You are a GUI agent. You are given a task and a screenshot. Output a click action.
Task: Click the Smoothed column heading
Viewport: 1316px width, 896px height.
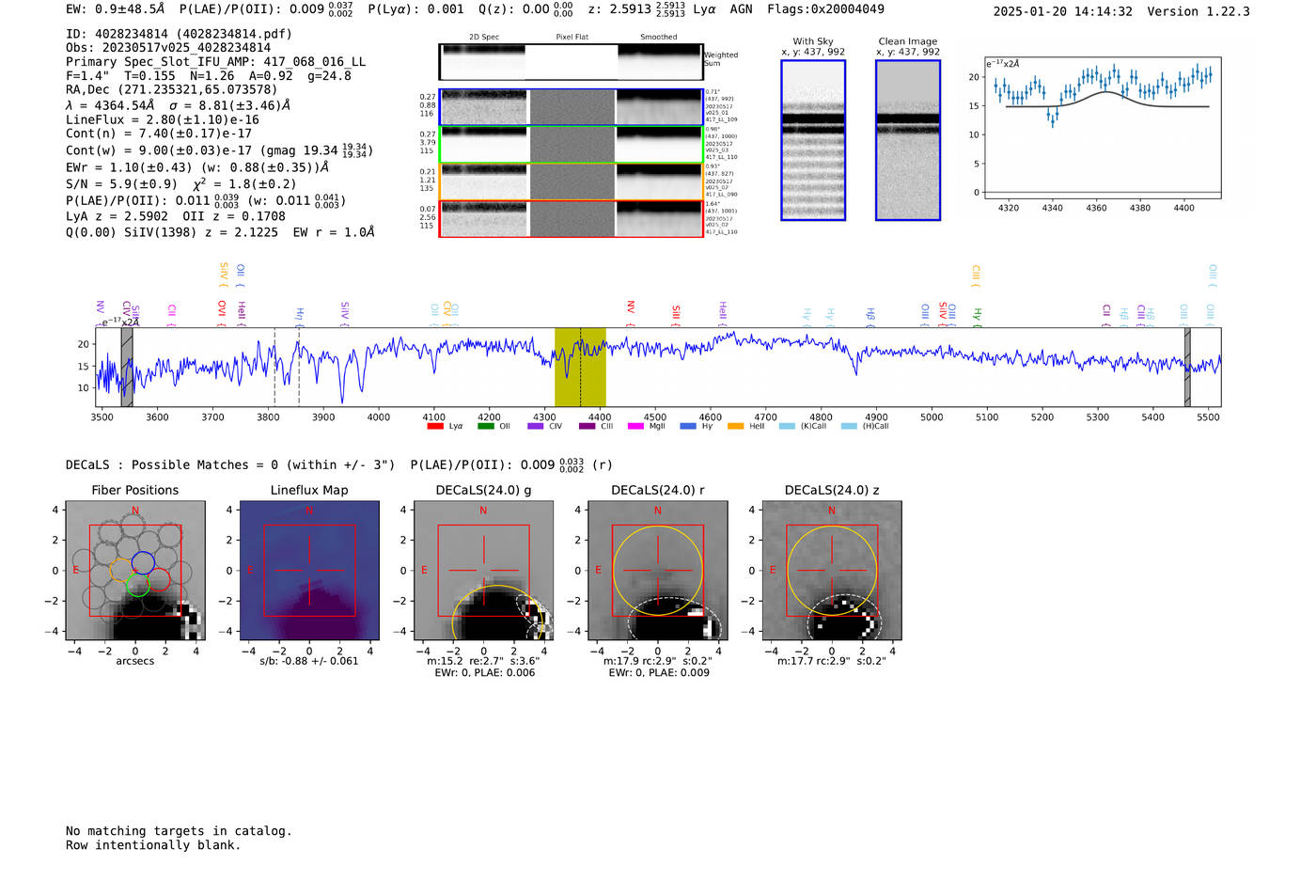point(659,38)
